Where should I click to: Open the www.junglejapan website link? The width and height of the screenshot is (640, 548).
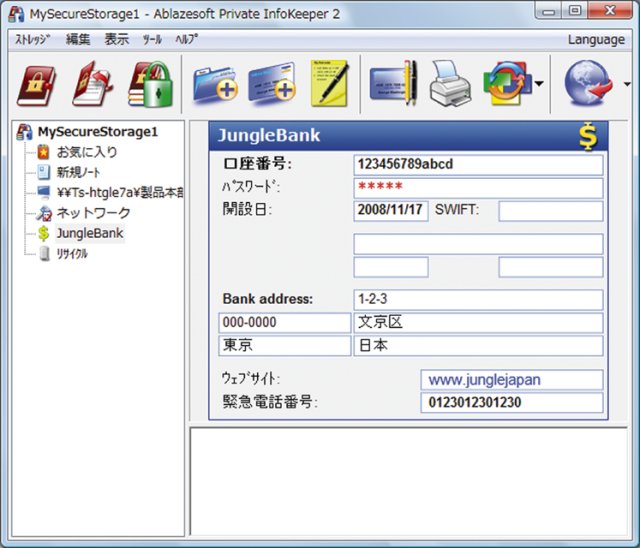[x=484, y=380]
